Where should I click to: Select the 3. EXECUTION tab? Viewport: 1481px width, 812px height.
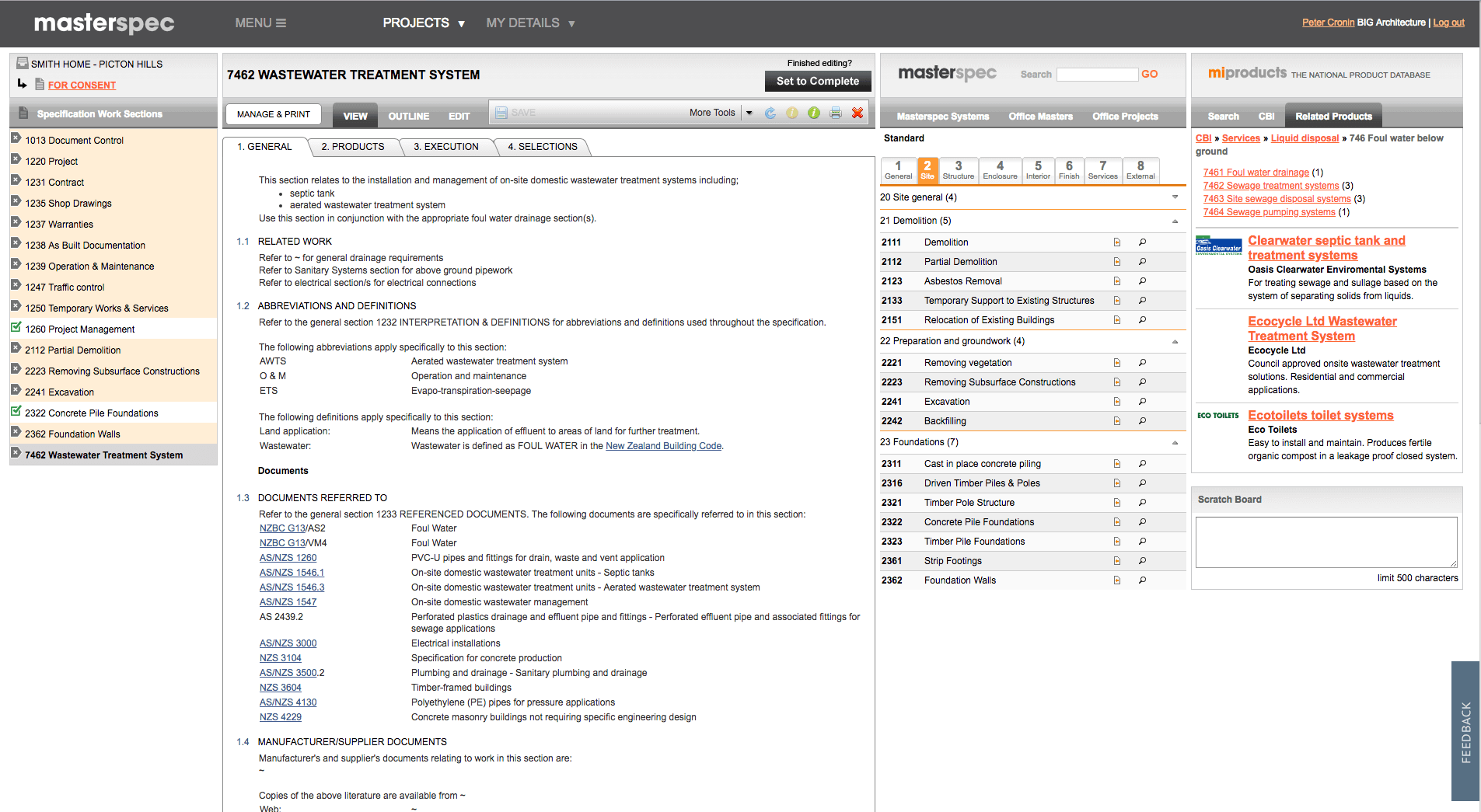[447, 146]
